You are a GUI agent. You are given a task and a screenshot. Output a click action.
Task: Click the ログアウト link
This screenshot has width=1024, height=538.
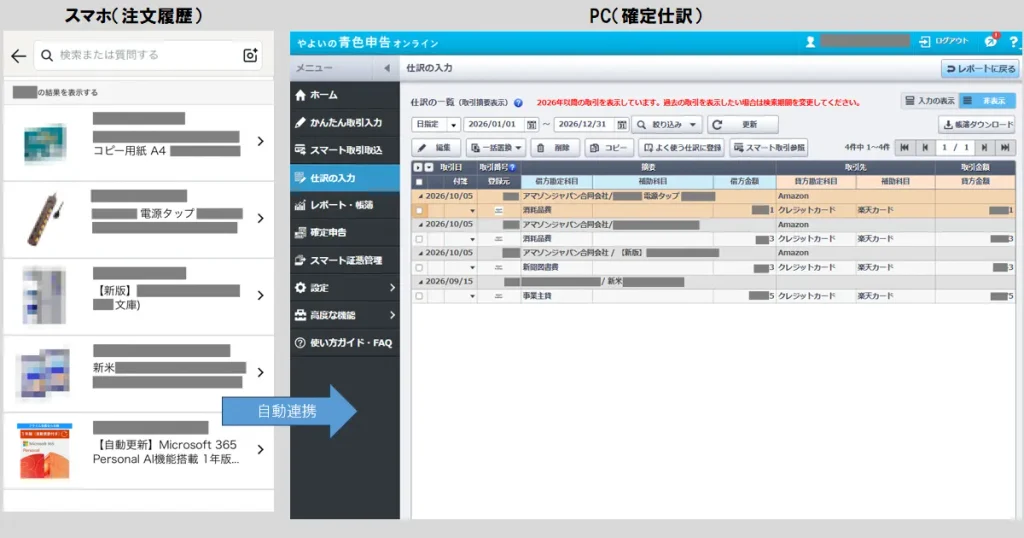coord(944,41)
